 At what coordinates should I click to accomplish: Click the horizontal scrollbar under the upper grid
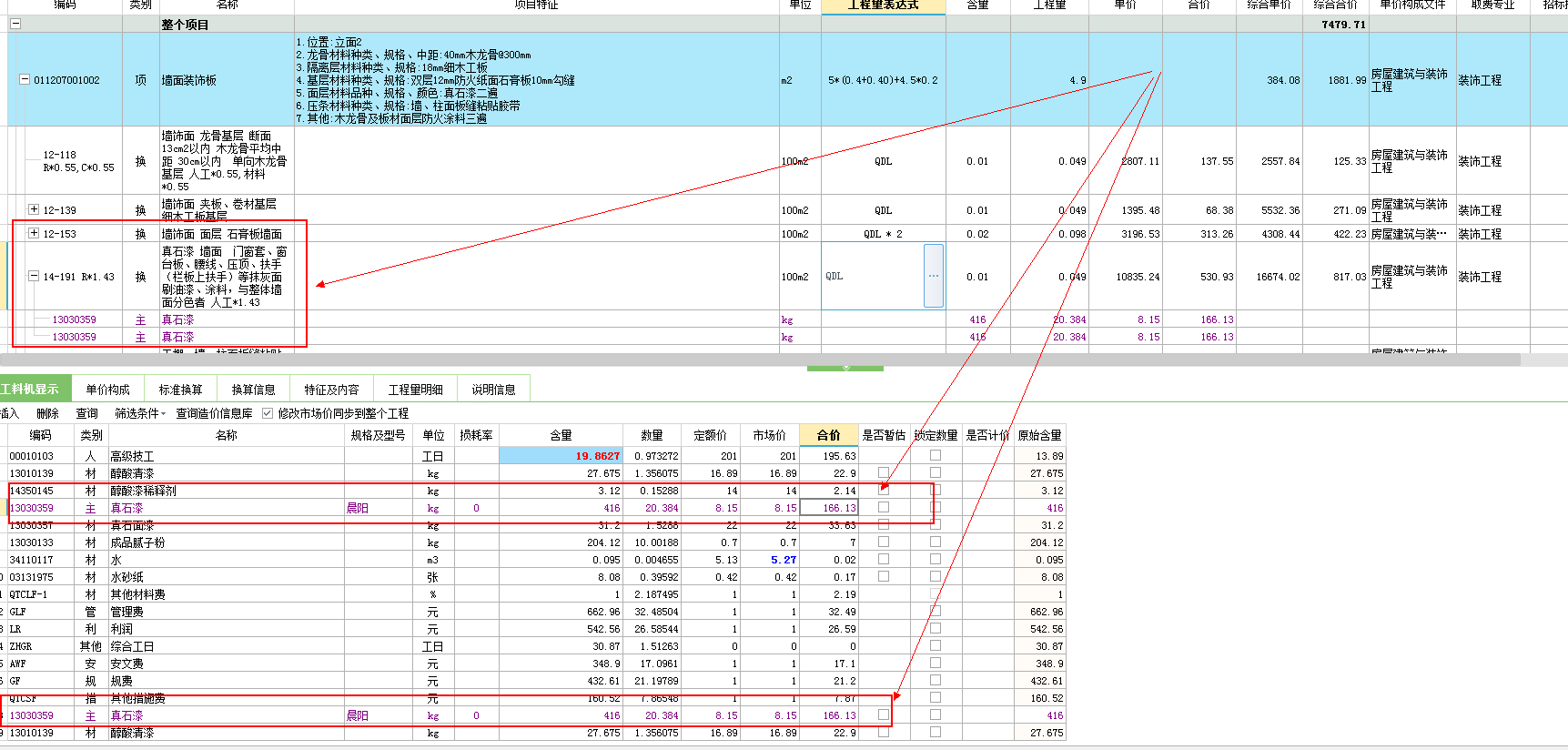tap(760, 360)
